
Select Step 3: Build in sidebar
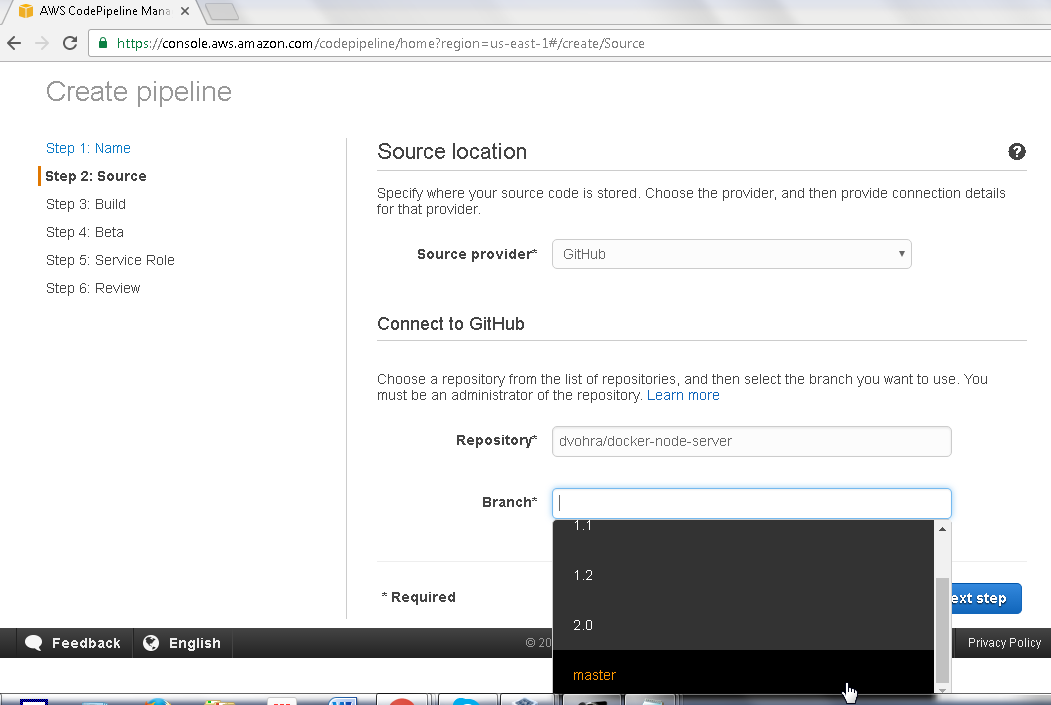coord(86,204)
